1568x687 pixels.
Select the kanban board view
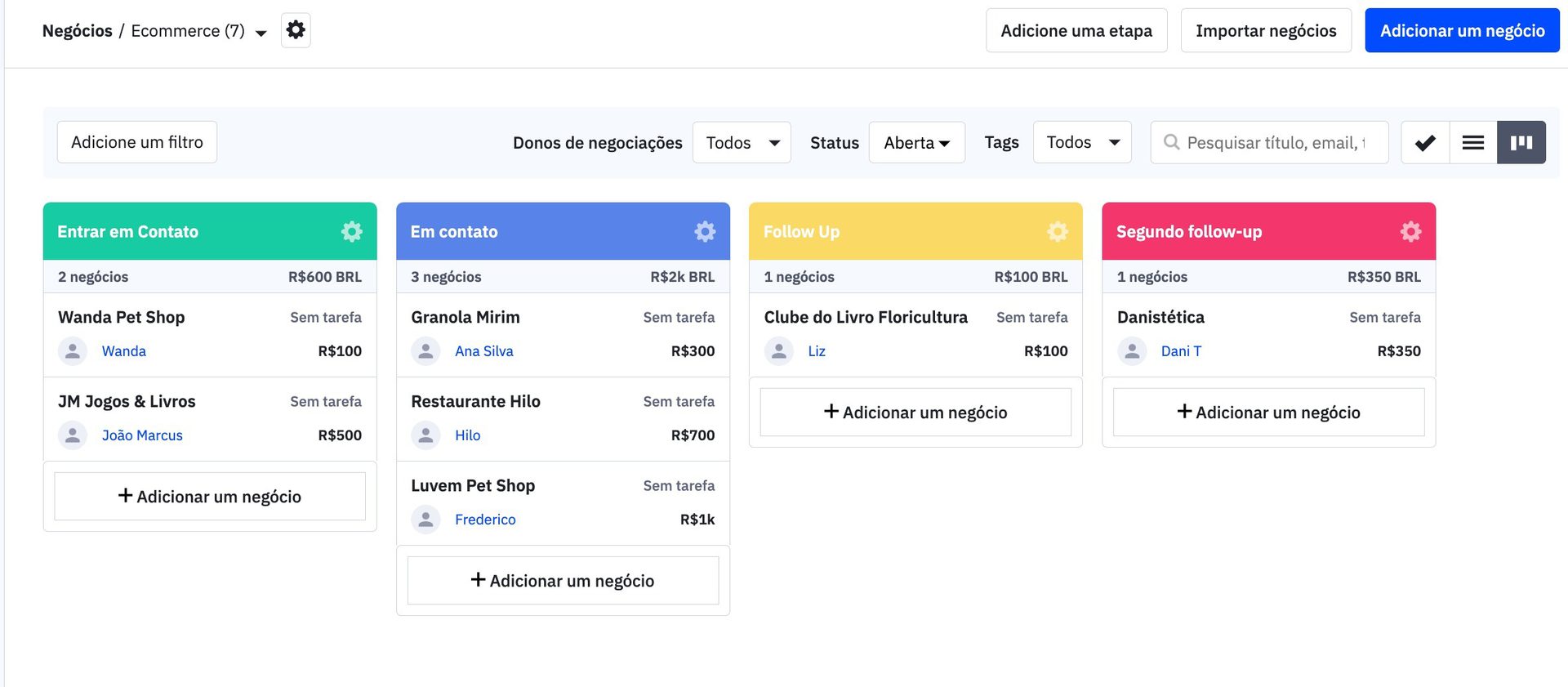[x=1521, y=143]
